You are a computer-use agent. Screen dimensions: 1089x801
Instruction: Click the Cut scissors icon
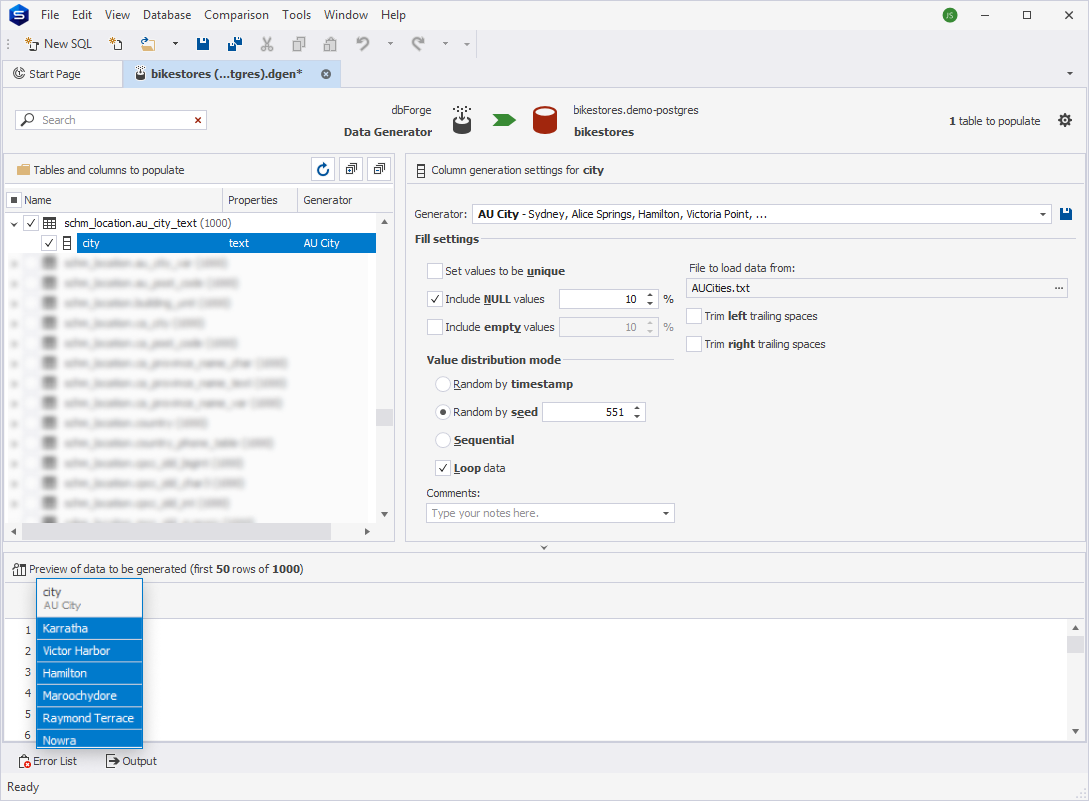click(x=267, y=44)
